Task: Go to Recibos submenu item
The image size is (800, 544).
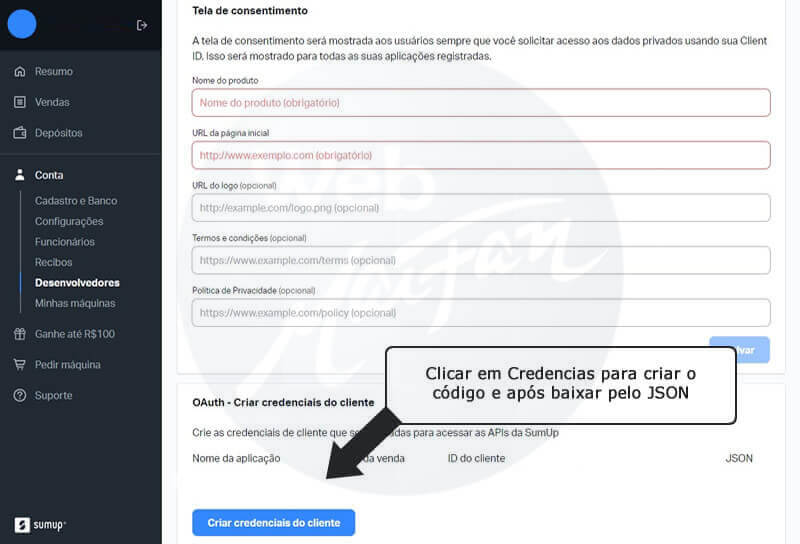Action: 54,262
